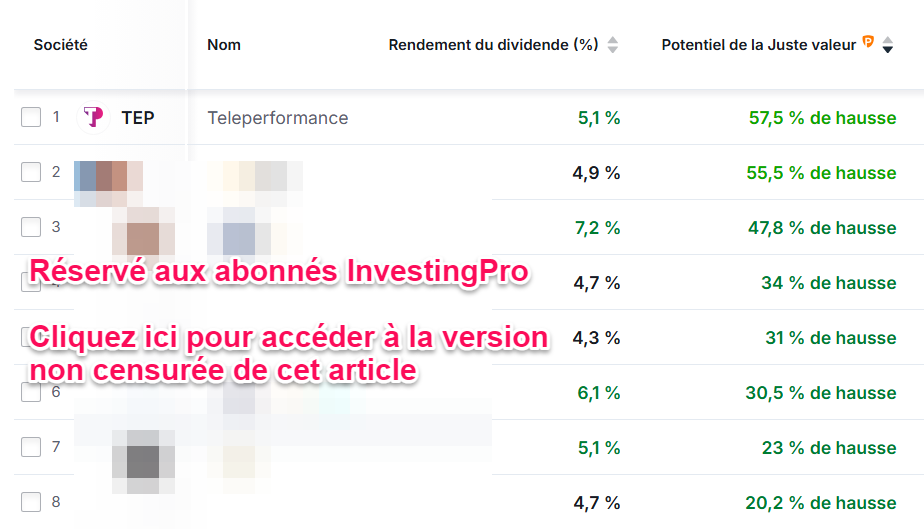Click the sort arrow for Potentiel de la Juste valeur
The height and width of the screenshot is (529, 924).
pos(887,45)
